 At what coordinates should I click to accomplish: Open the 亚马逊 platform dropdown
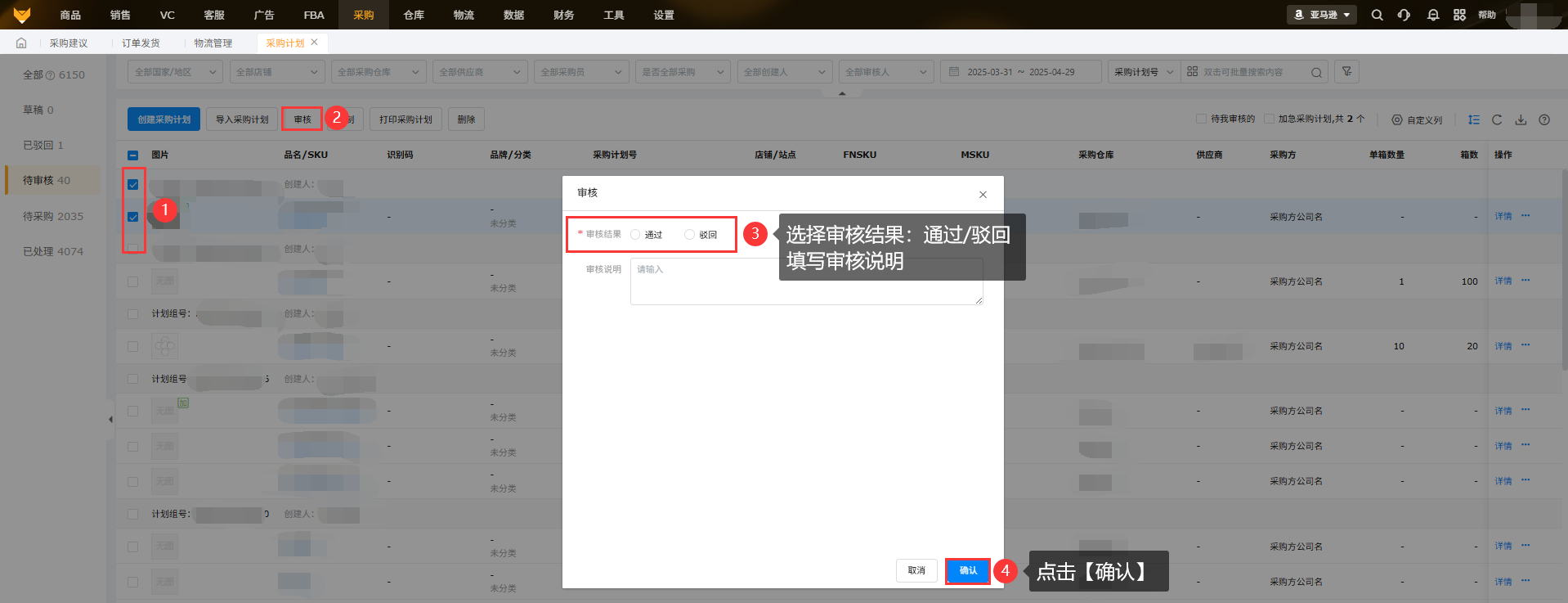coord(1321,15)
